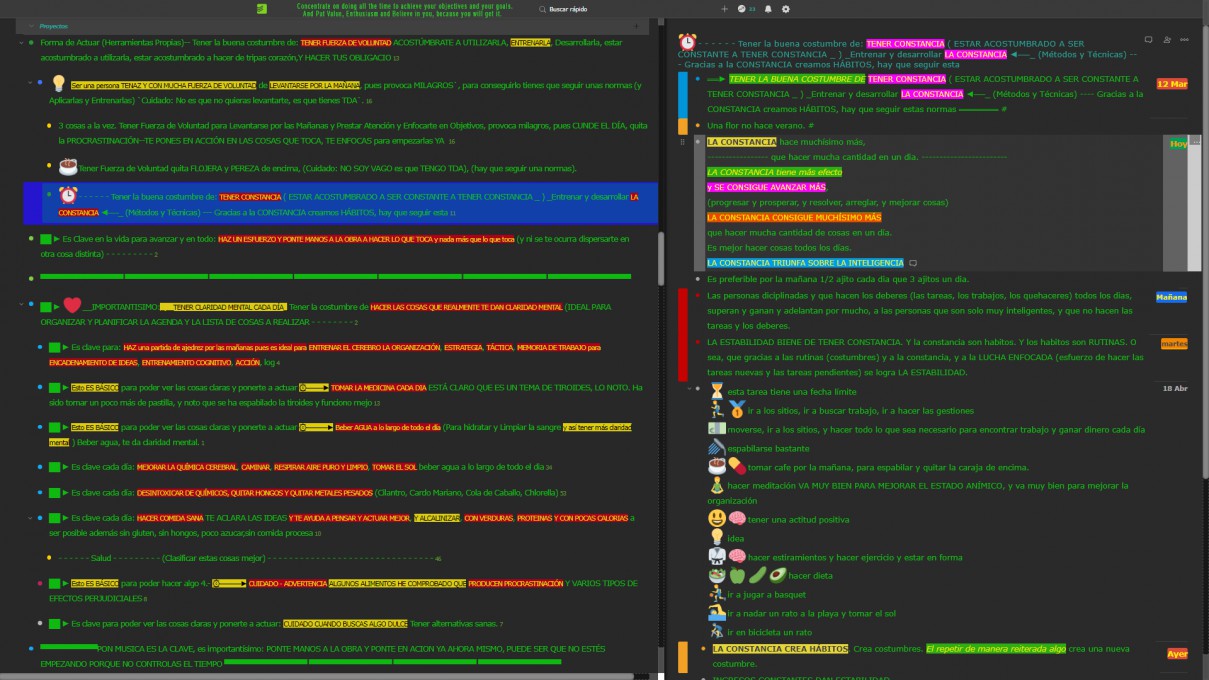Open the comments icon in task header
This screenshot has width=1209, height=680.
(1149, 40)
